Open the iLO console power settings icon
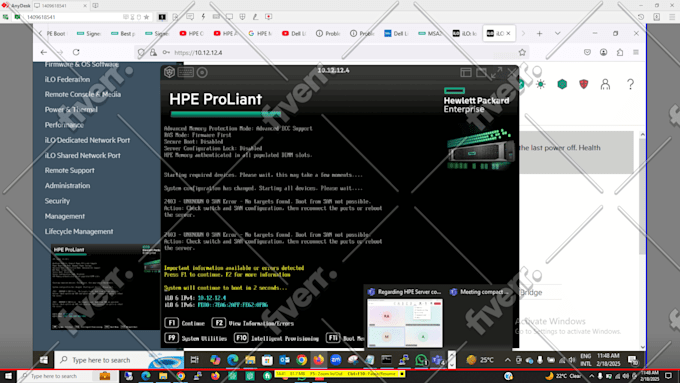 click(169, 72)
